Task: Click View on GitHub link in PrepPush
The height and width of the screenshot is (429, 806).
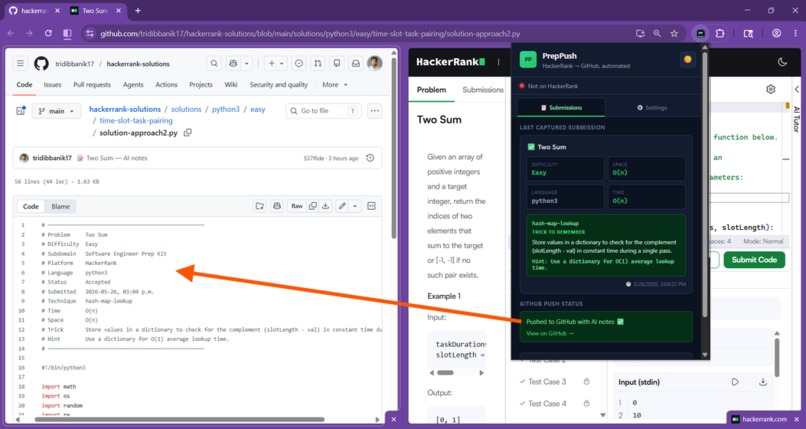Action: pyautogui.click(x=549, y=333)
